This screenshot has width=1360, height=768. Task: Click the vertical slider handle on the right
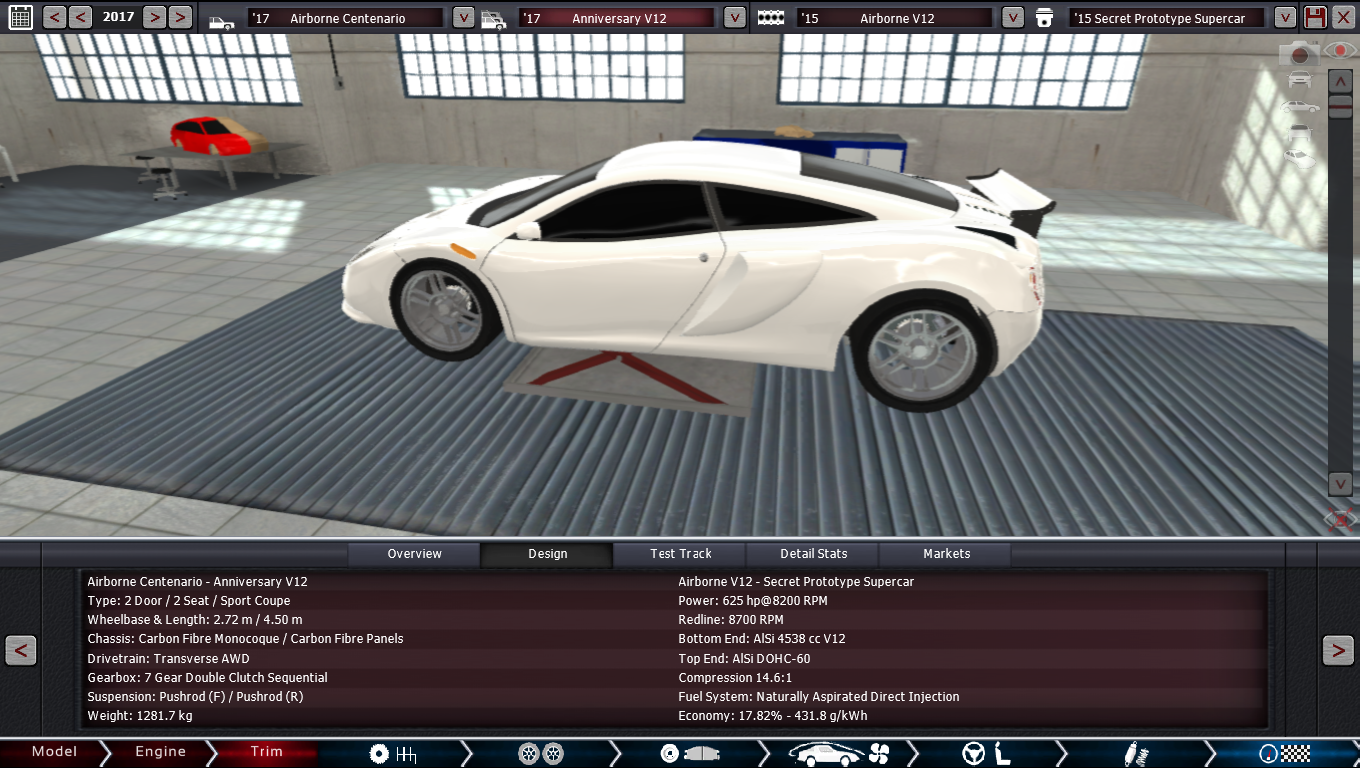pyautogui.click(x=1340, y=106)
